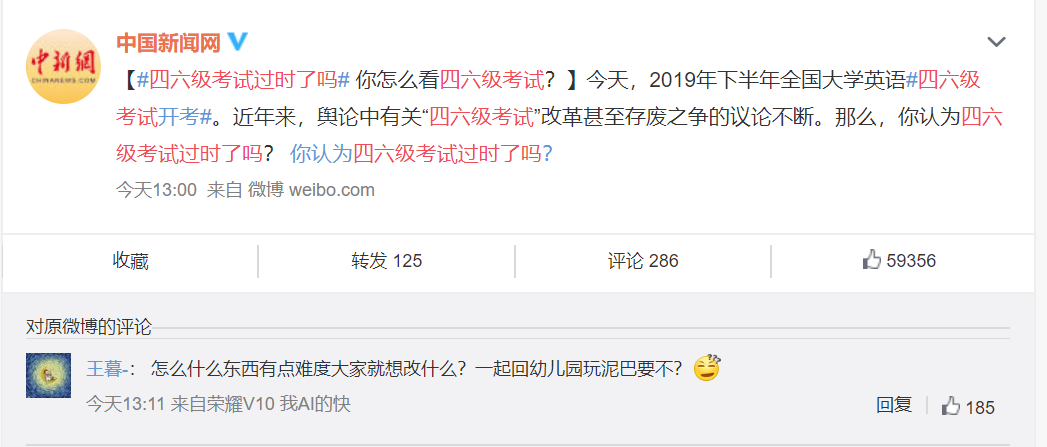
Task: Expand the post options chevron arrow
Action: pyautogui.click(x=996, y=42)
